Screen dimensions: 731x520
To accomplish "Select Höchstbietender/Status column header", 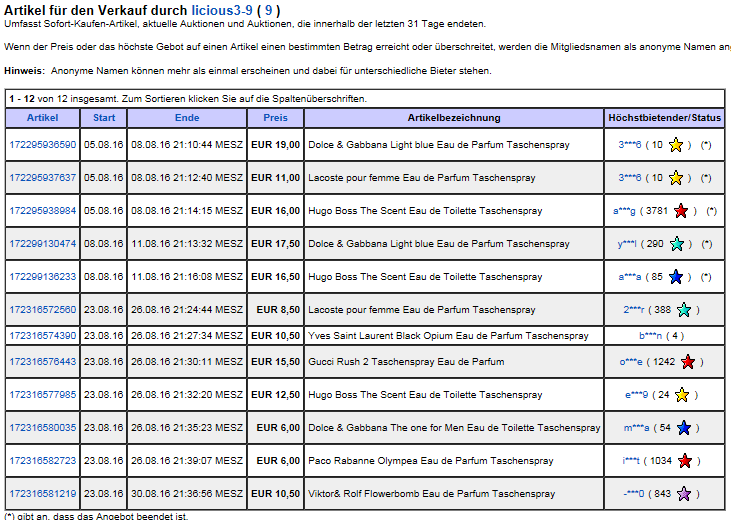I will [665, 118].
